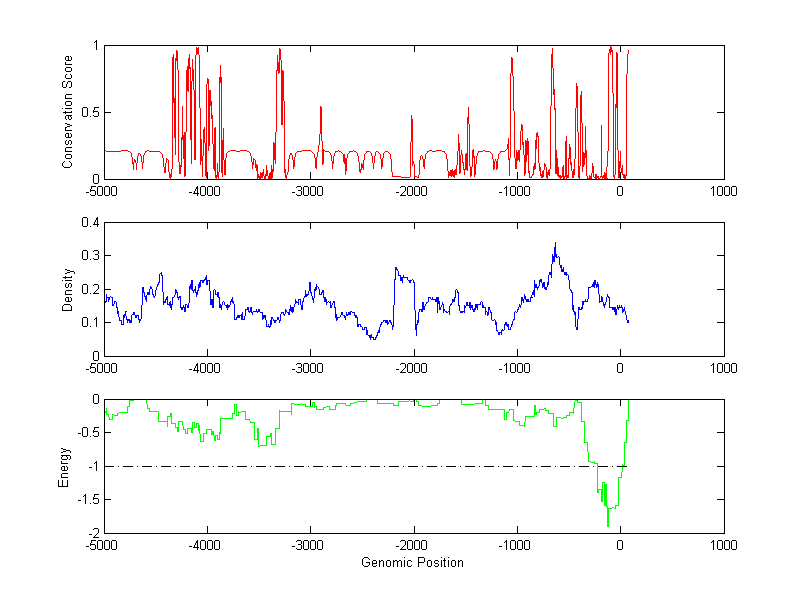Screen dimensions: 800x599
Task: Click the "Conservation Score" y-axis label
Action: tap(67, 112)
